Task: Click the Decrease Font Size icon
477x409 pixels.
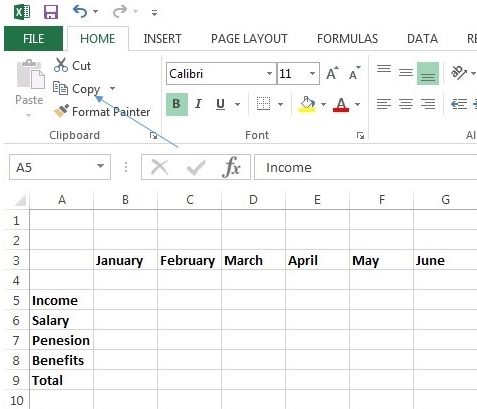Action: tap(355, 73)
